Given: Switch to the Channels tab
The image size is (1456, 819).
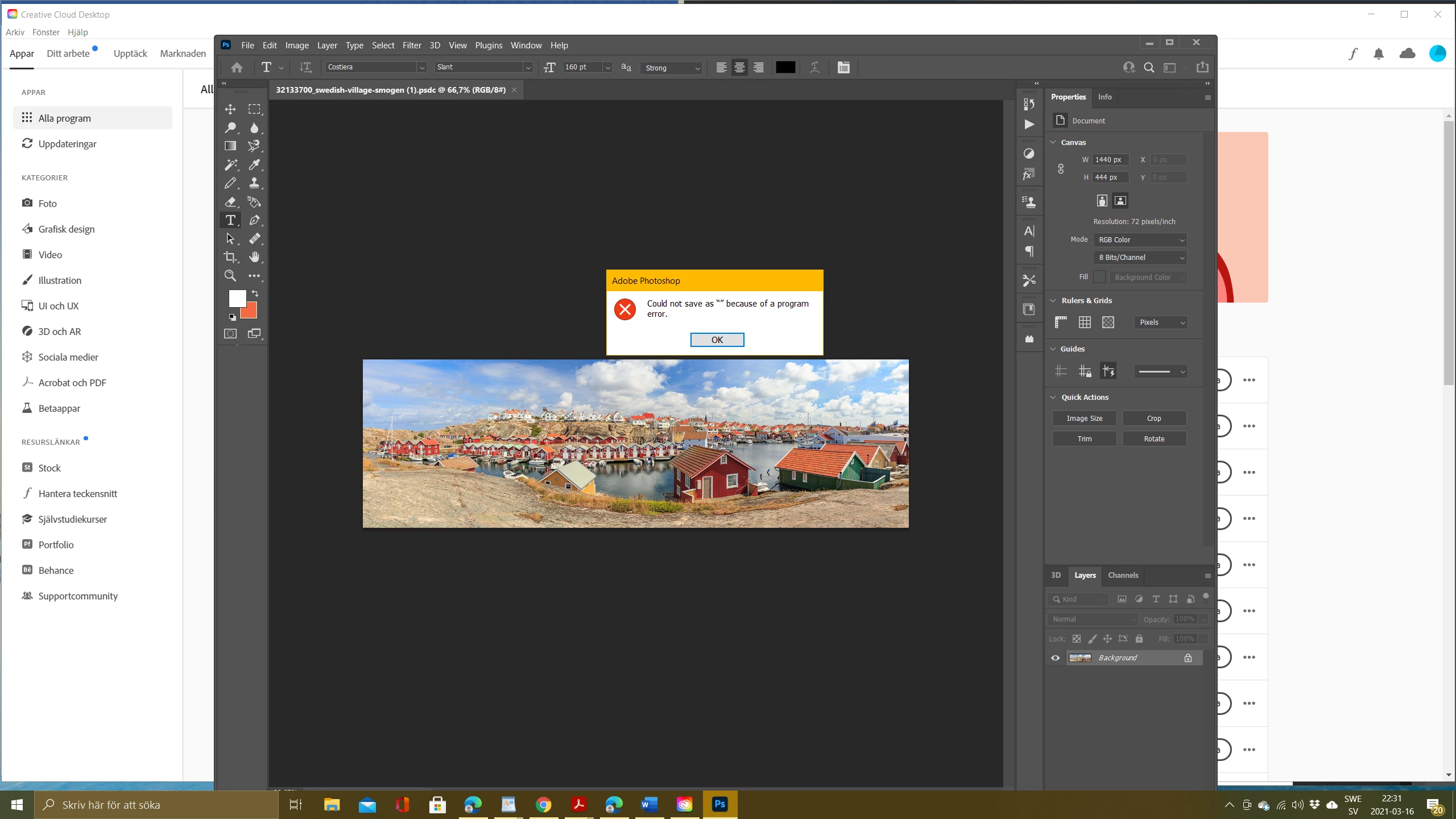Looking at the screenshot, I should pos(1123,576).
